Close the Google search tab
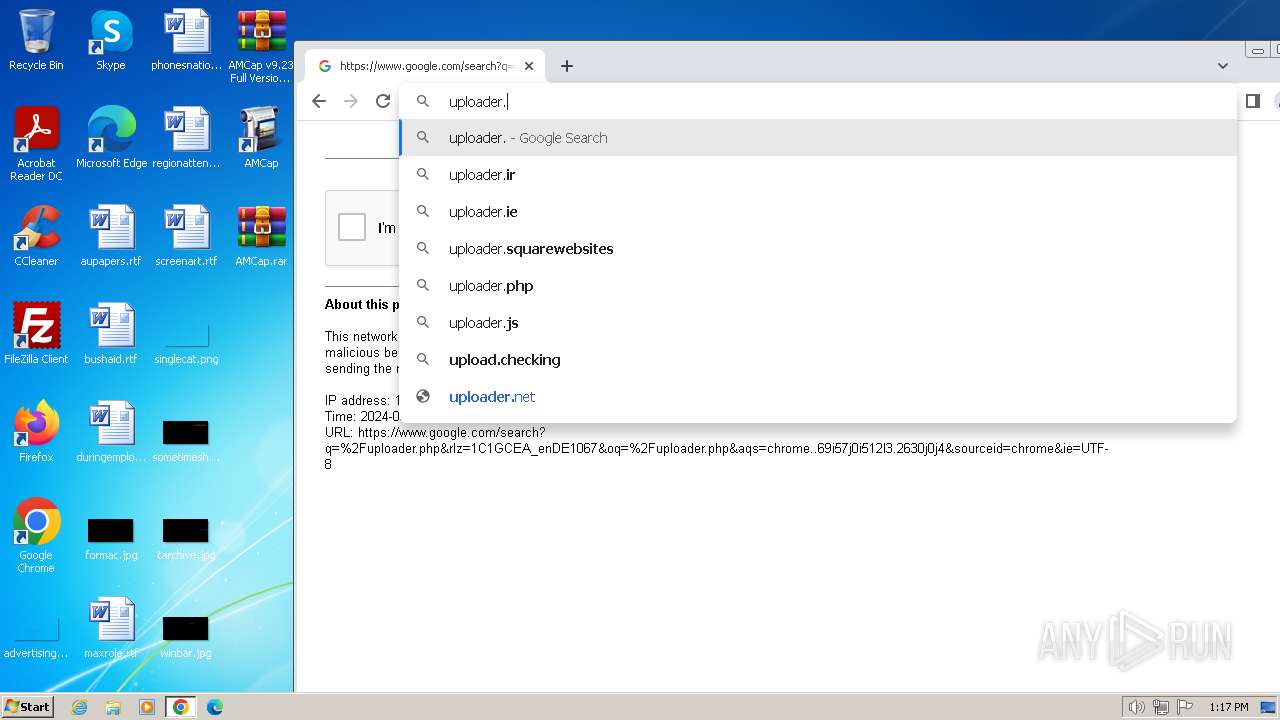Screen dimensions: 1280x720 point(529,66)
